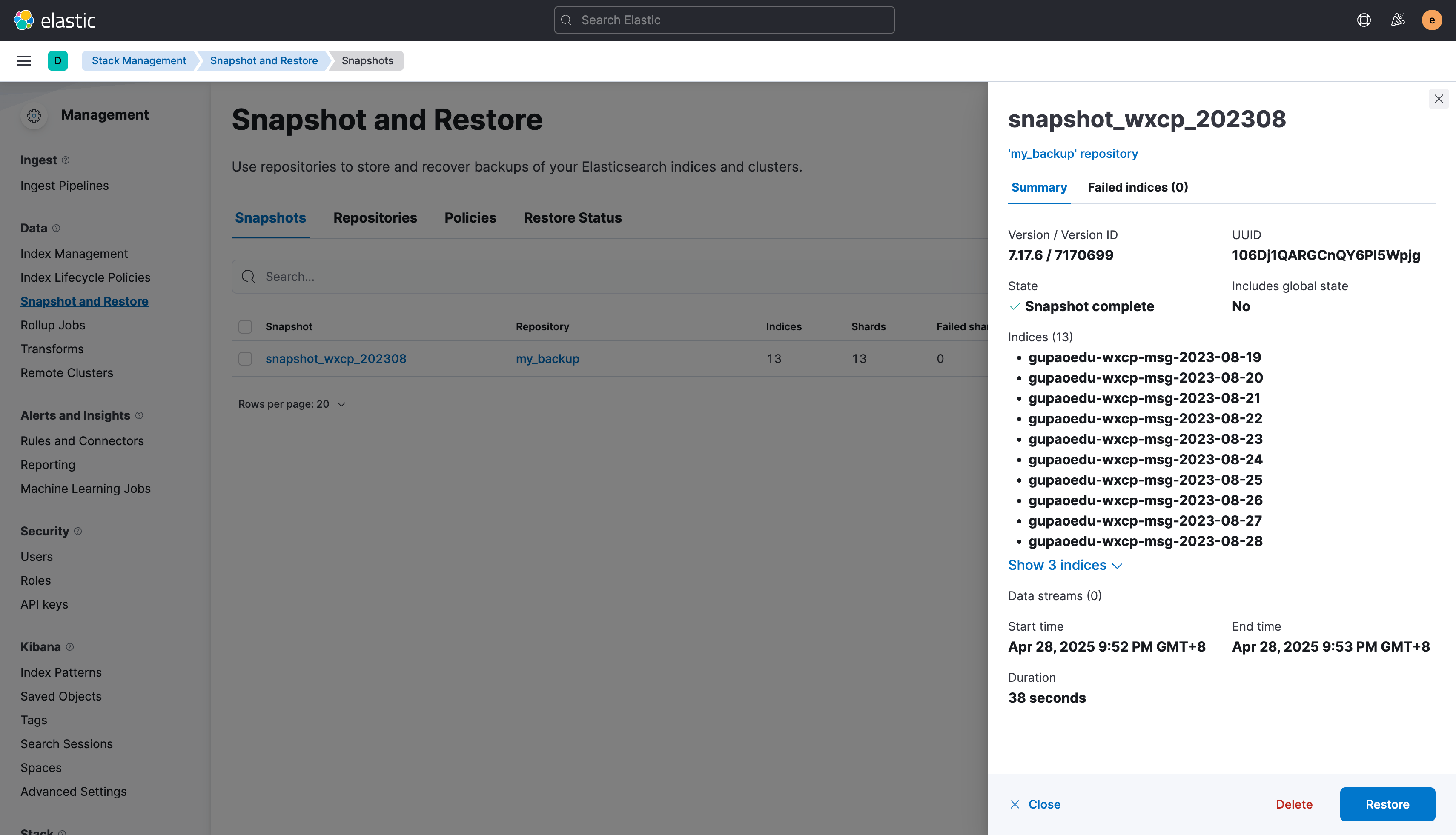Open the help menu icon
Screen dimensions: 1456x835
tap(1364, 20)
